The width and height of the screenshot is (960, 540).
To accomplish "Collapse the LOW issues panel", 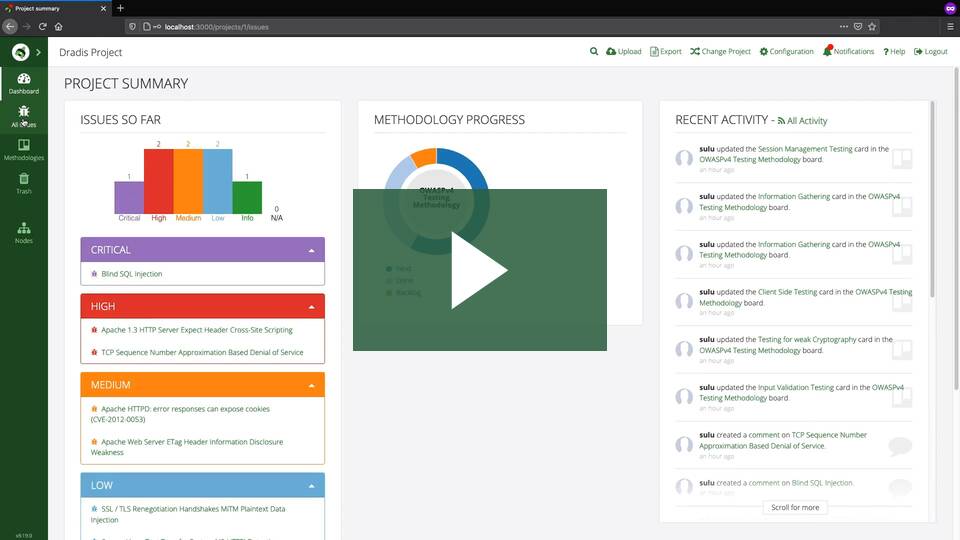I will [312, 486].
